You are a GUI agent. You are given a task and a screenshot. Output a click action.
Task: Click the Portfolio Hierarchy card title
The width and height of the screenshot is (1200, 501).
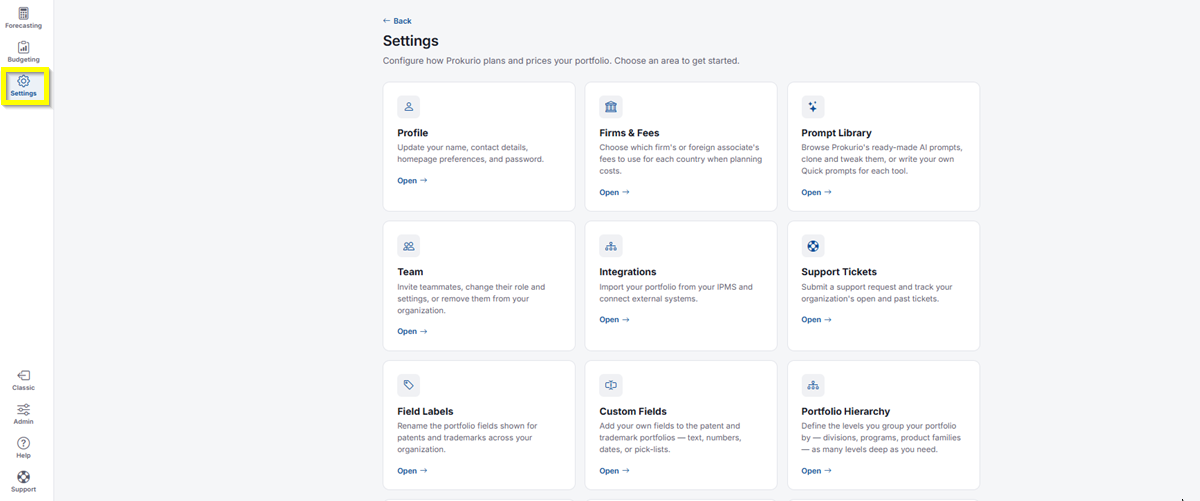click(846, 411)
